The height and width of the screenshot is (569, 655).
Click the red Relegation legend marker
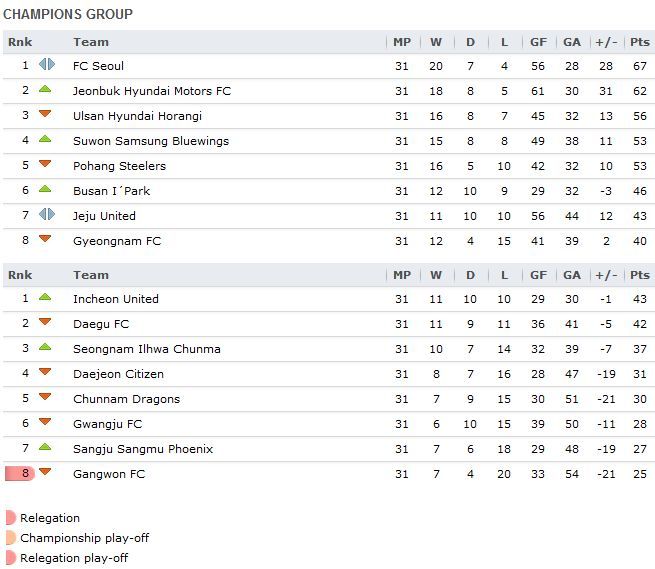[11, 518]
